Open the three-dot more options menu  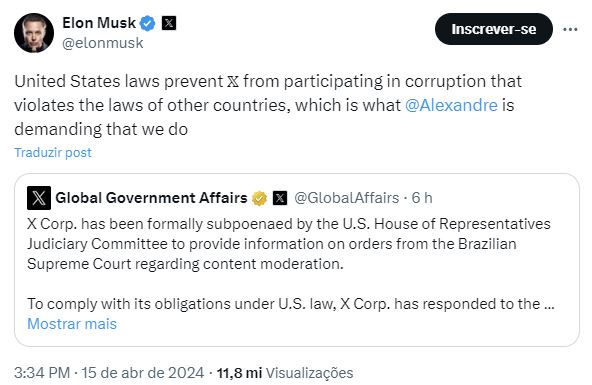[x=570, y=29]
